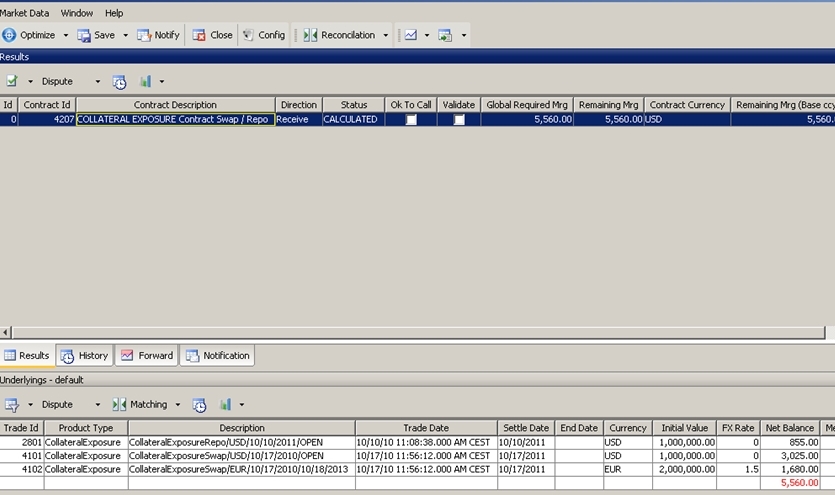This screenshot has height=495, width=835.
Task: Select the CollateralExposureSwap/EUR/10/17/2010/10/18/2013 description
Action: 242,469
